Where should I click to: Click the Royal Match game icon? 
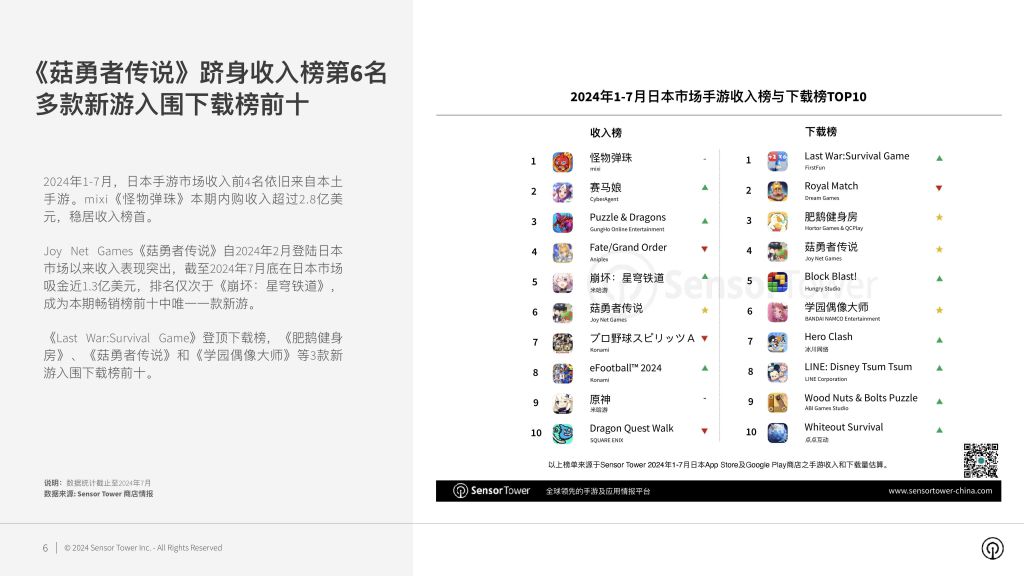tap(777, 191)
